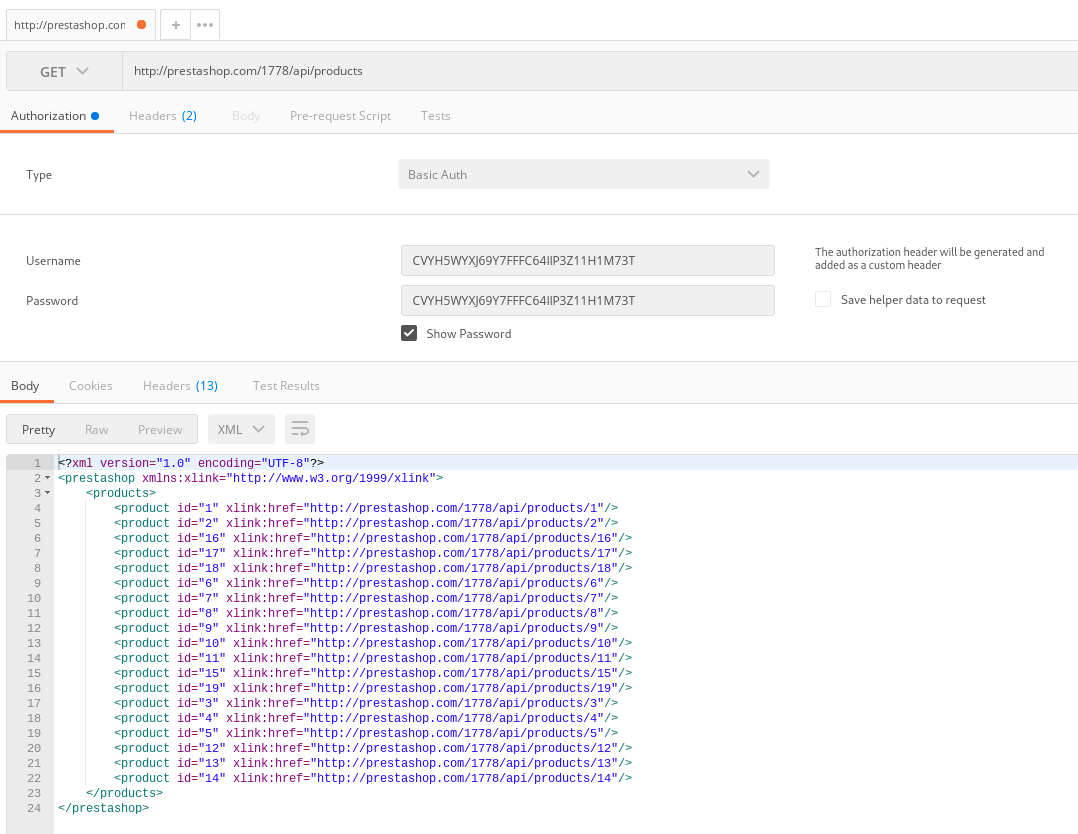Click the wrap lines icon in response toolbar
1078x834 pixels.
click(x=300, y=428)
